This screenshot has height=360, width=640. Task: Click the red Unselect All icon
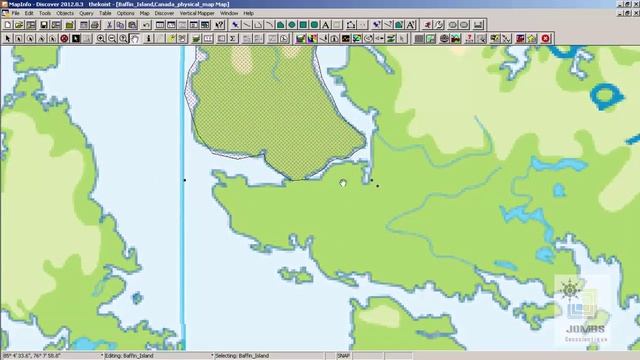coord(64,38)
